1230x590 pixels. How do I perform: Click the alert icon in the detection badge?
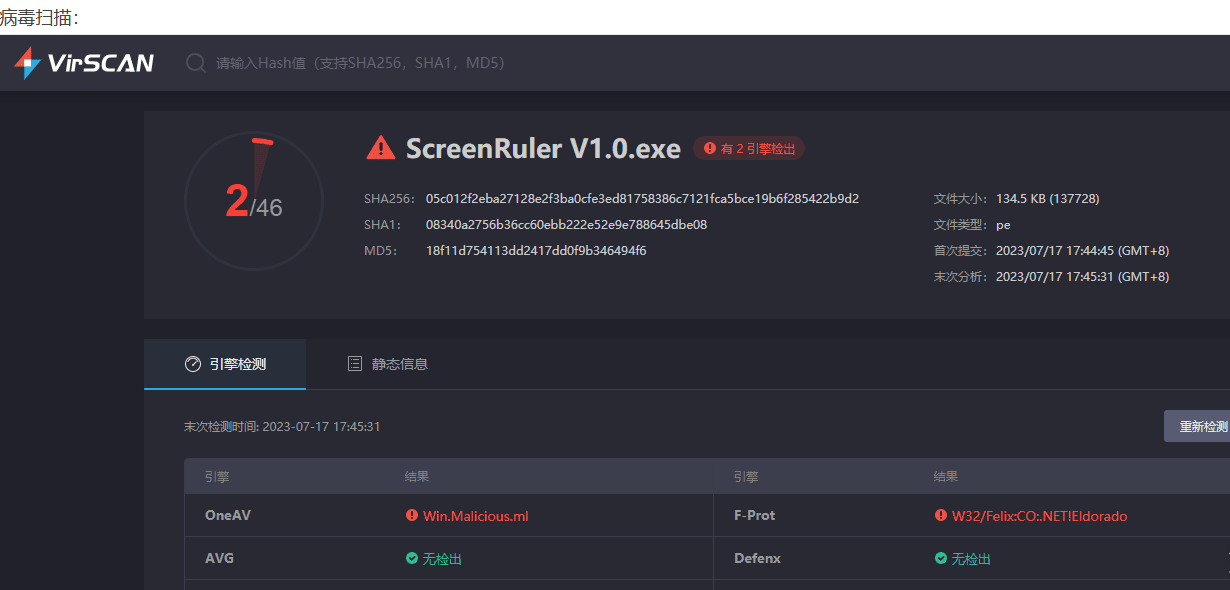[710, 148]
